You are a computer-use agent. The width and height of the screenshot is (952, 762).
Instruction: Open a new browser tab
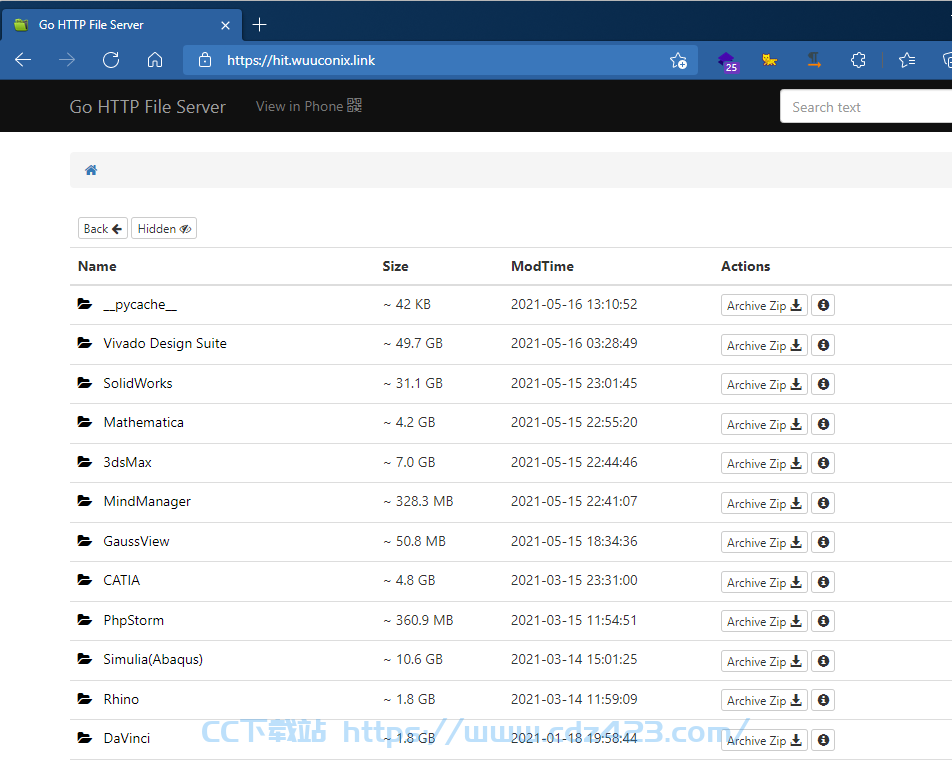pos(259,25)
